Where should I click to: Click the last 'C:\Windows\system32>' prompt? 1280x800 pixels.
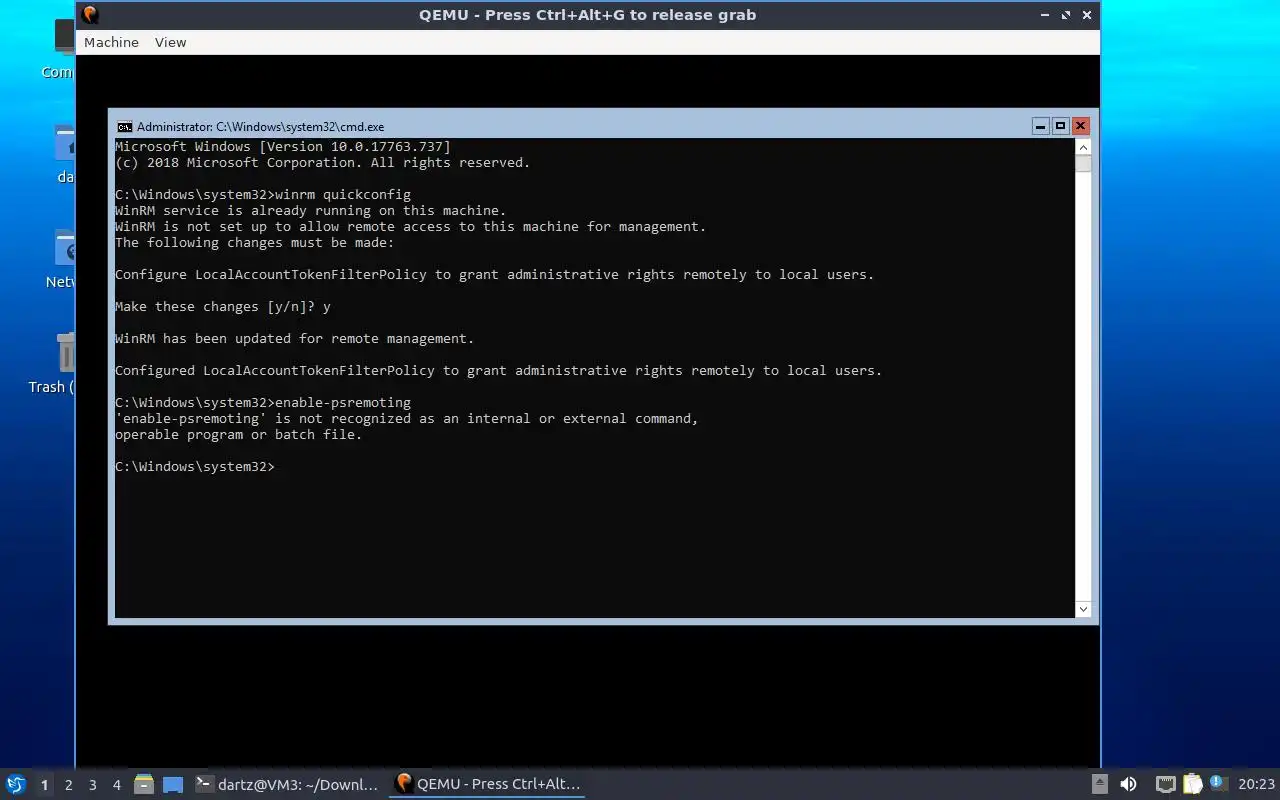pyautogui.click(x=195, y=466)
